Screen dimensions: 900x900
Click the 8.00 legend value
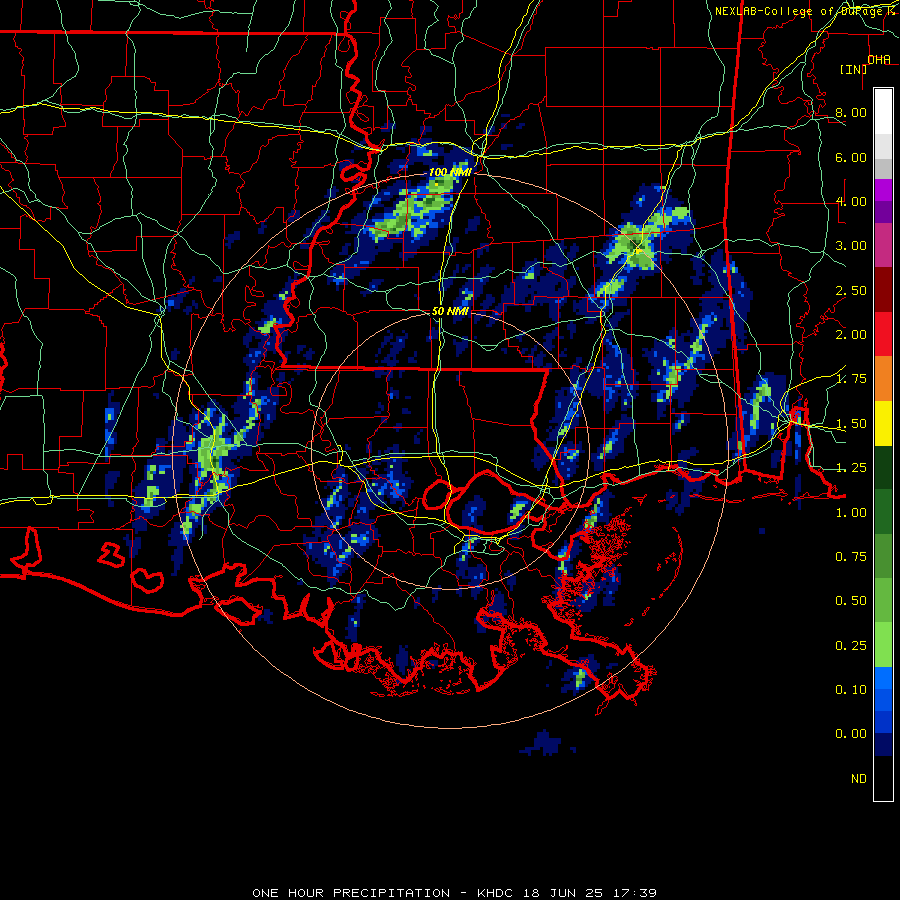tap(851, 112)
